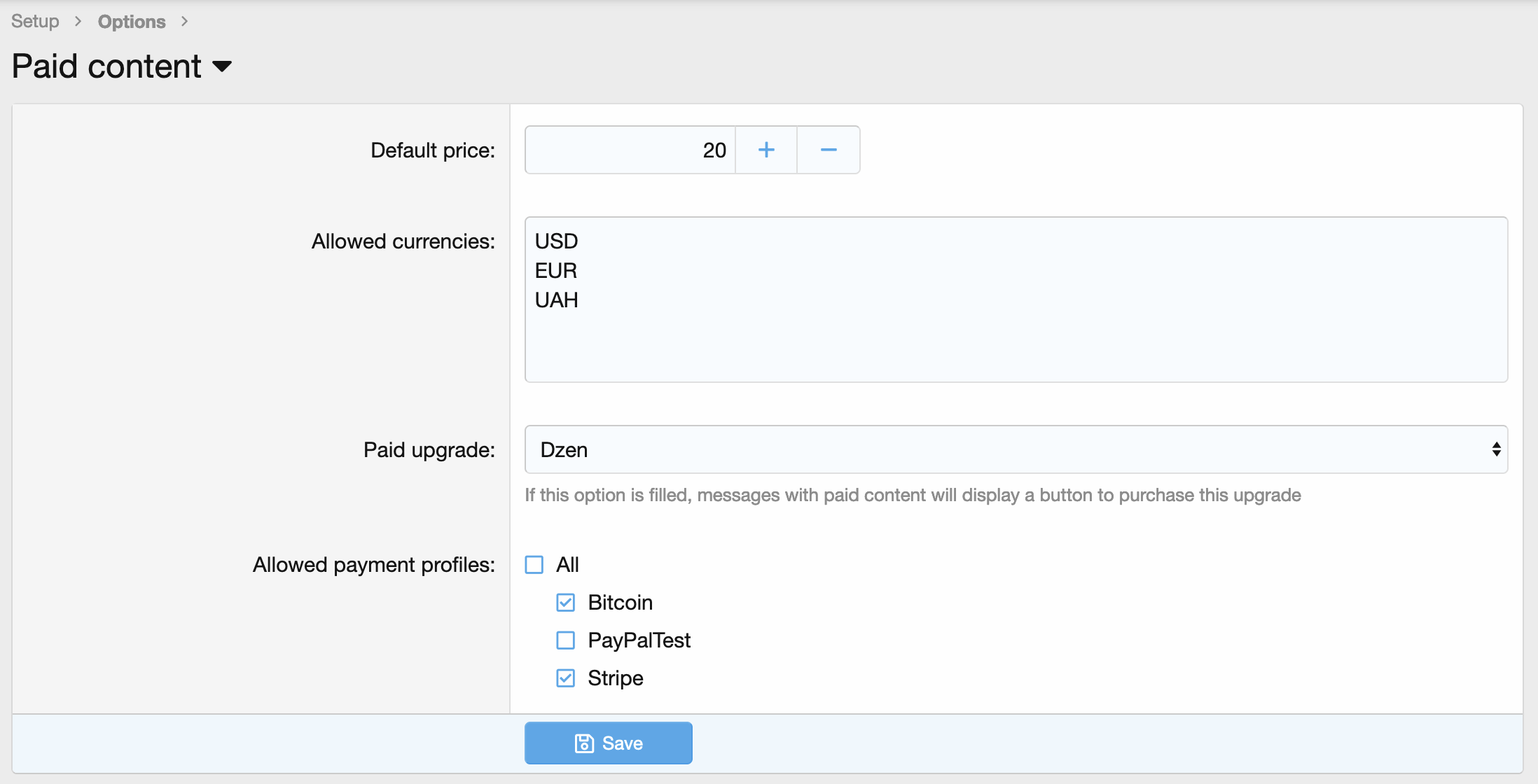The width and height of the screenshot is (1538, 784).
Task: Click the Bitcoin label text
Action: tap(620, 603)
